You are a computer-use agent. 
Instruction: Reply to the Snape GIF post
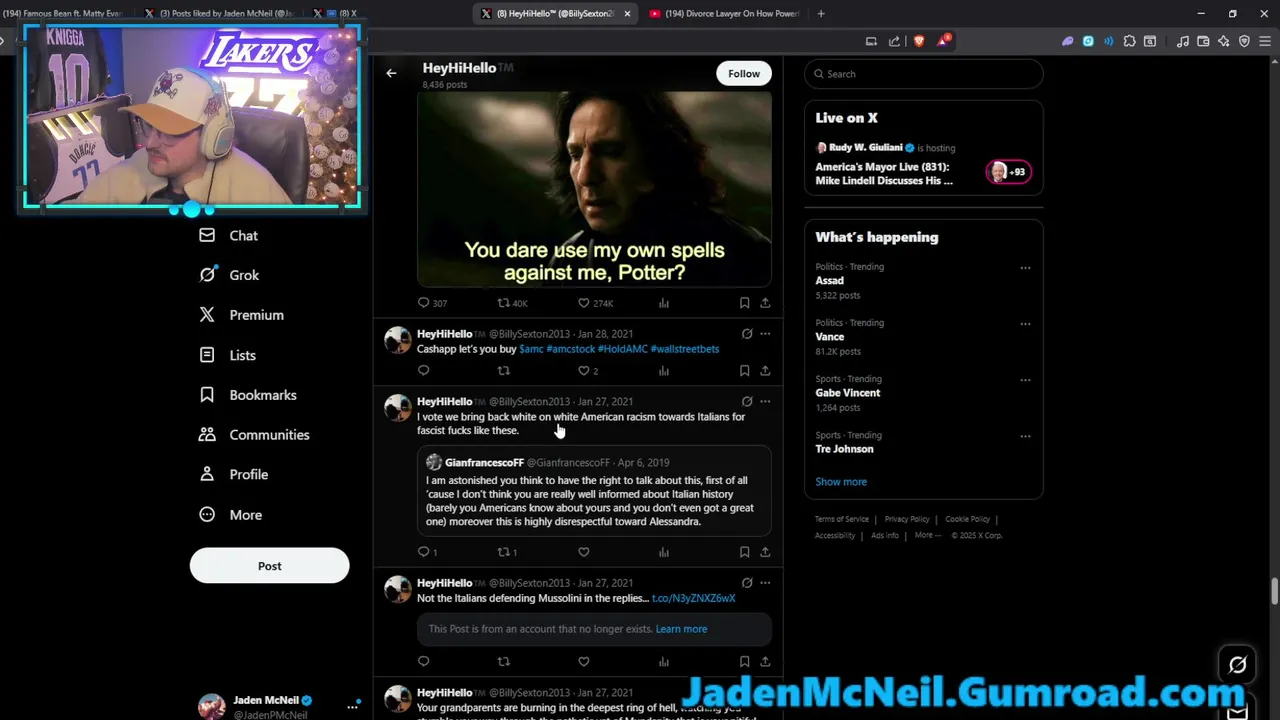click(x=424, y=303)
